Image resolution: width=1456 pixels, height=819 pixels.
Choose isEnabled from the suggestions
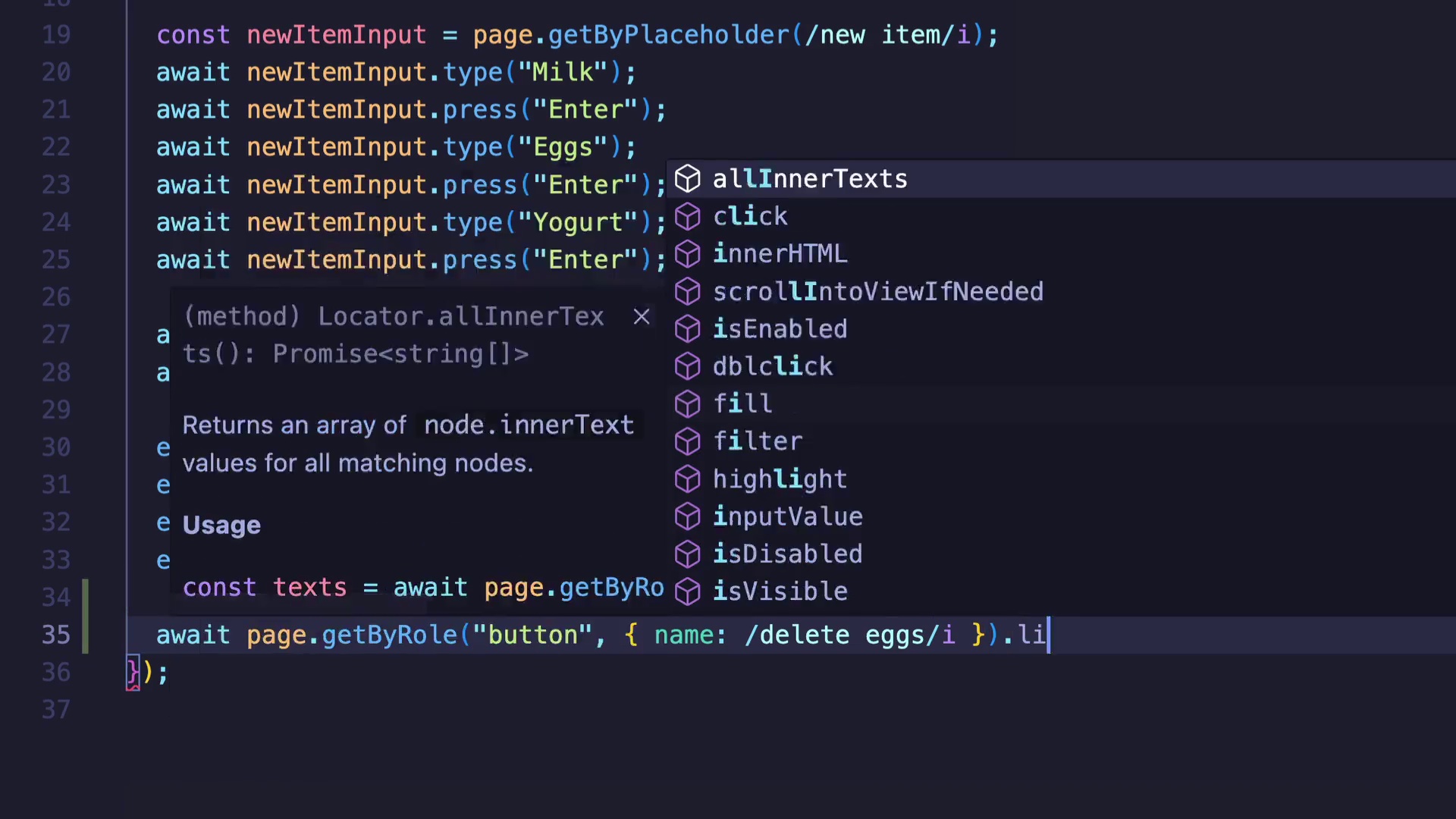click(x=1061, y=329)
